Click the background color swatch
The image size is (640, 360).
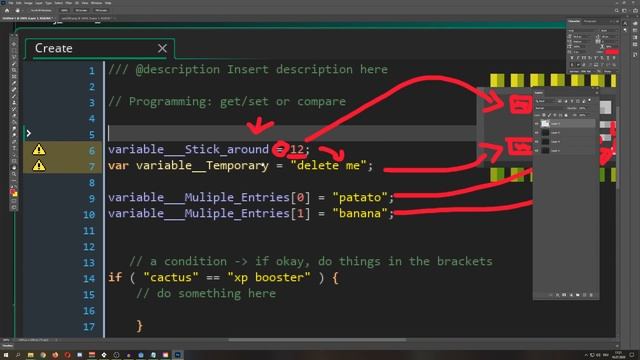(15, 194)
